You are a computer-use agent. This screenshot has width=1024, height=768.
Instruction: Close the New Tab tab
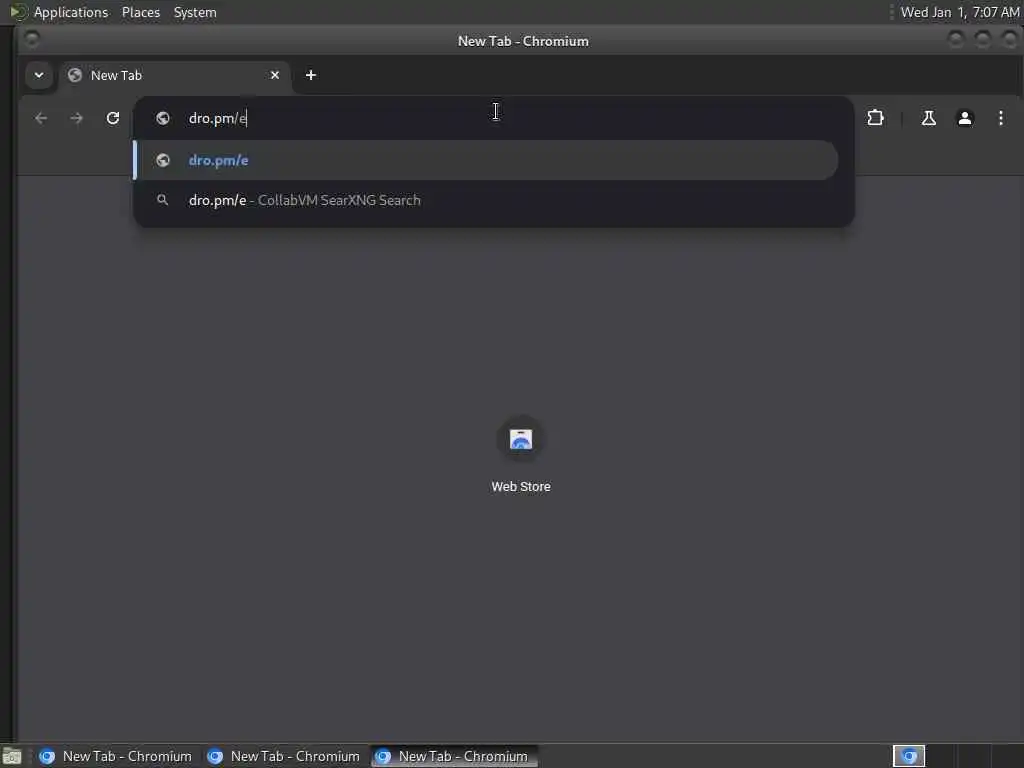[275, 75]
